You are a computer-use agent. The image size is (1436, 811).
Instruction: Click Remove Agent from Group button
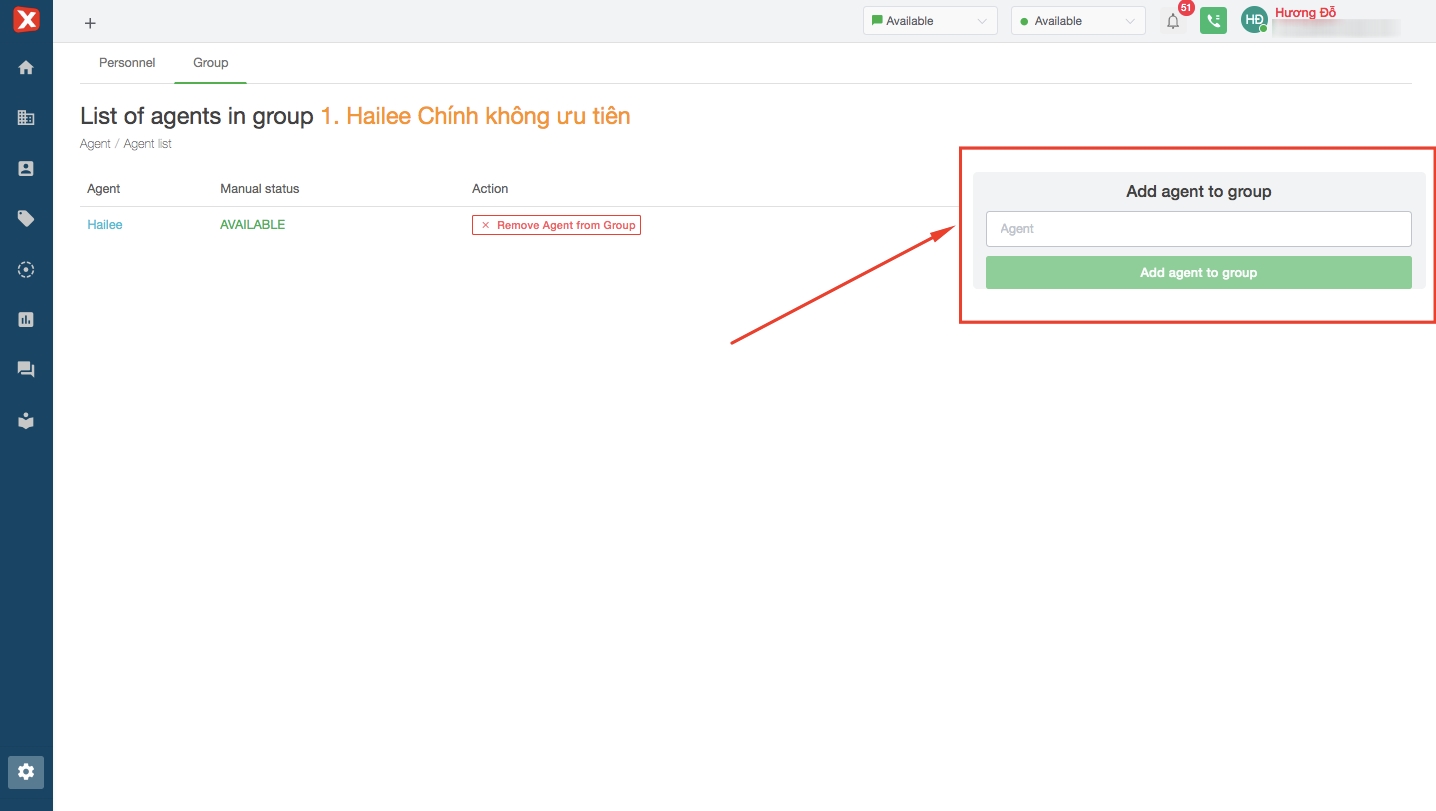pyautogui.click(x=556, y=225)
